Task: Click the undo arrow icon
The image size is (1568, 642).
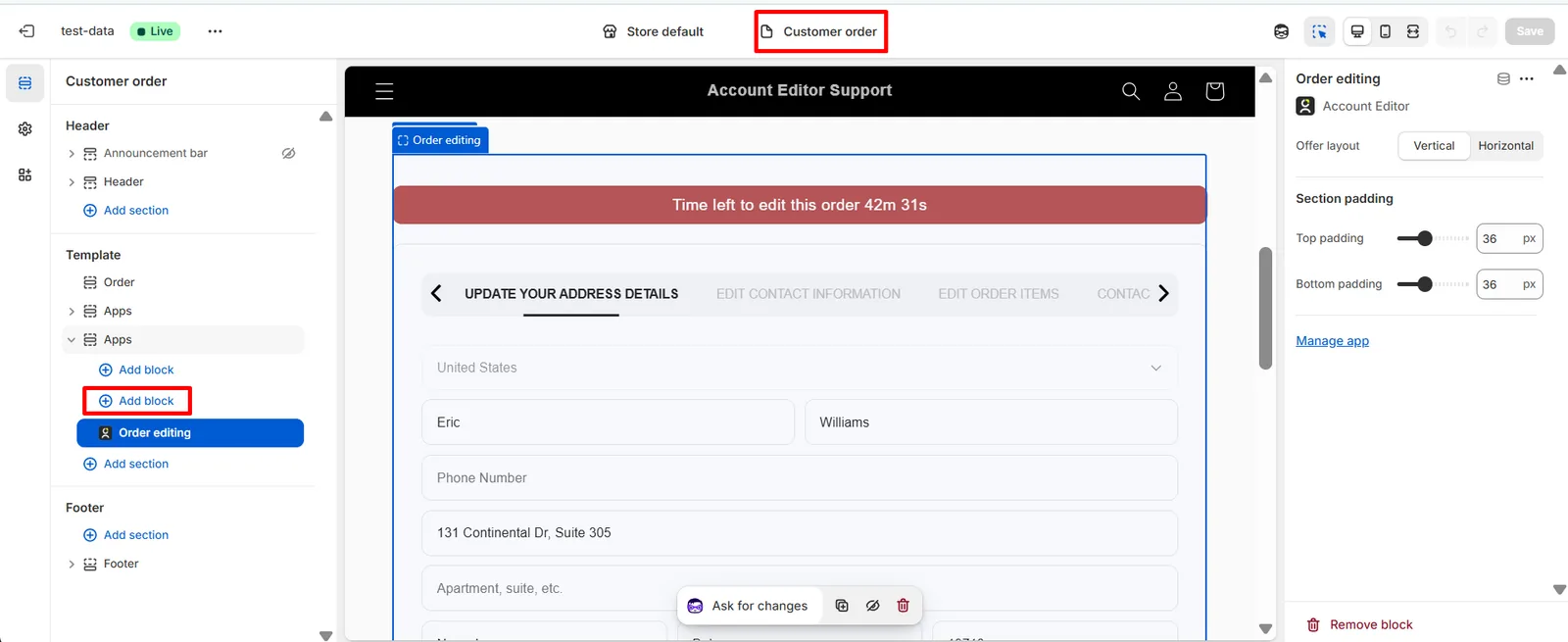Action: coord(1450,31)
